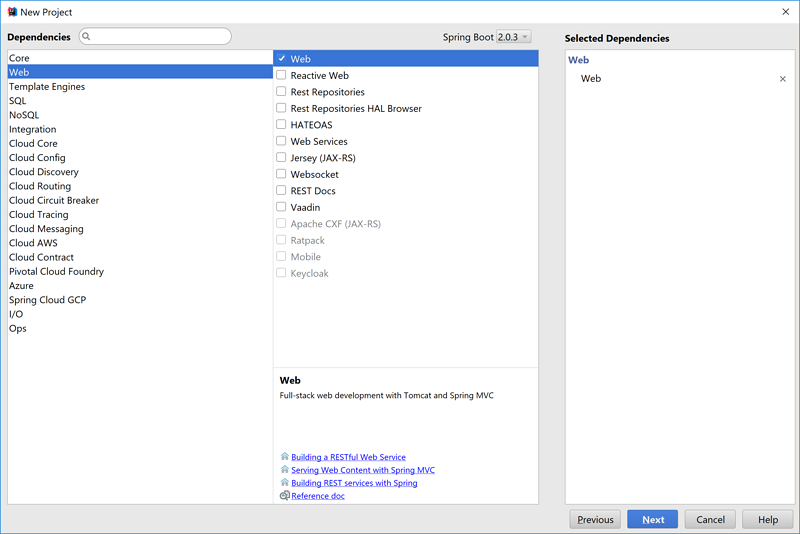
Task: Choose the Integration category
Action: (x=140, y=129)
